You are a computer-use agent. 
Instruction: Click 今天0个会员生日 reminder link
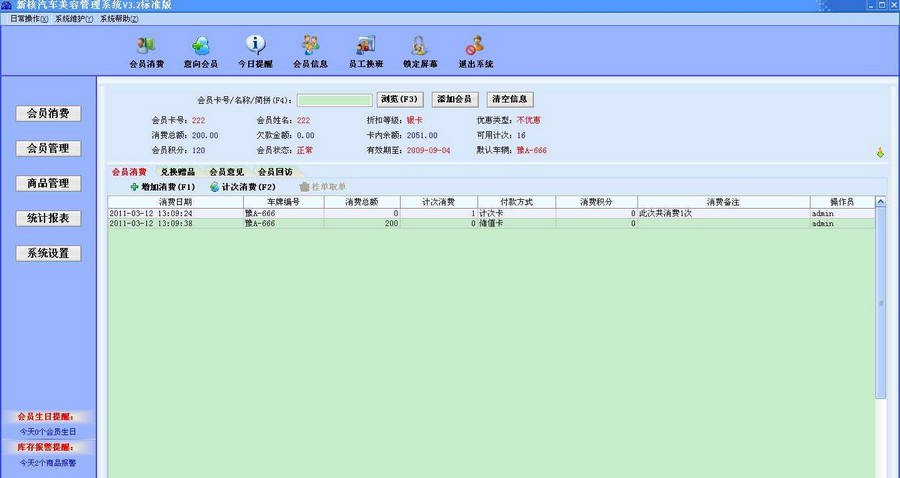48,432
